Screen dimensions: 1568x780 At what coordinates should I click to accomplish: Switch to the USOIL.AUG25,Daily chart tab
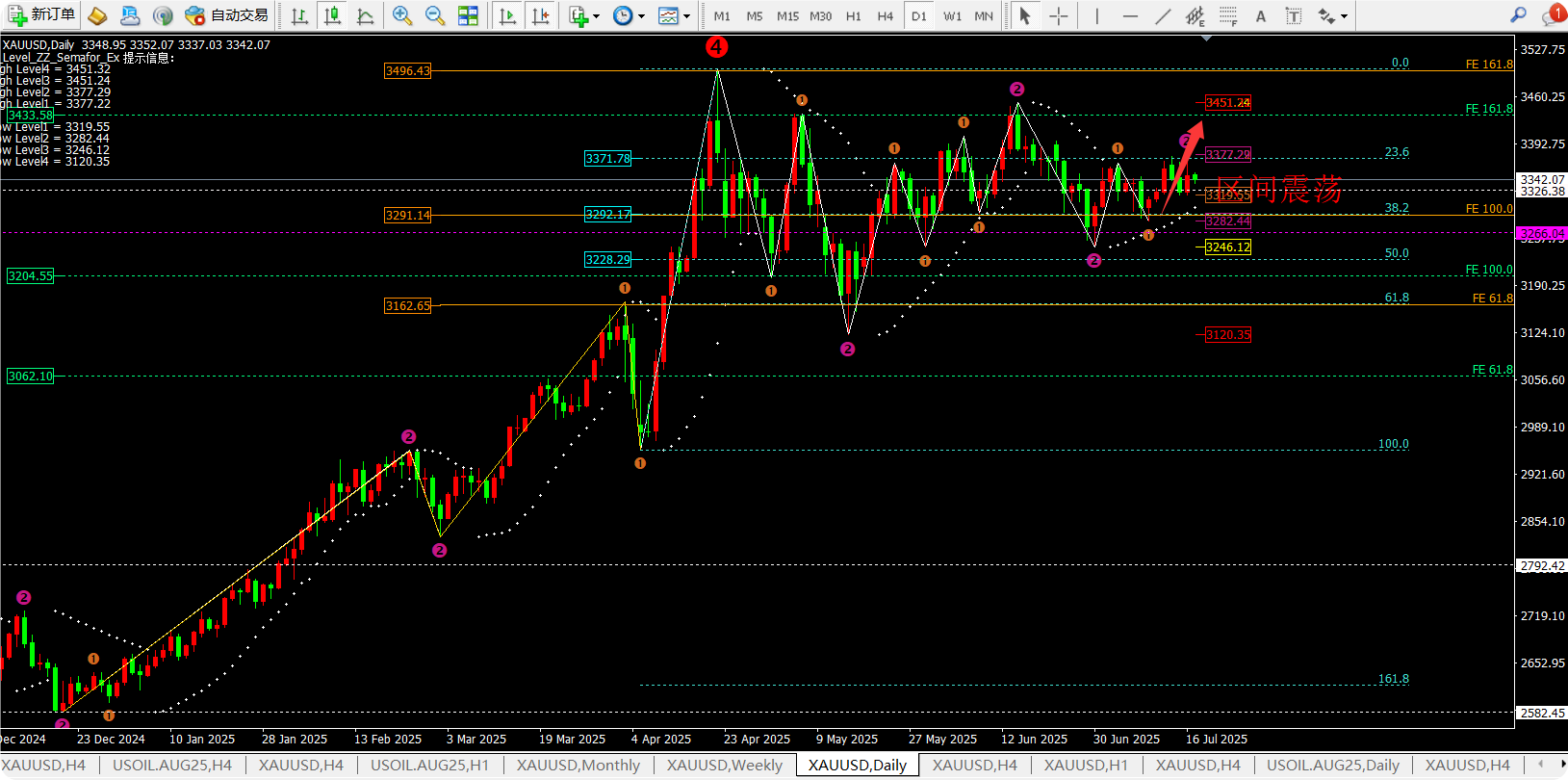pos(1332,766)
